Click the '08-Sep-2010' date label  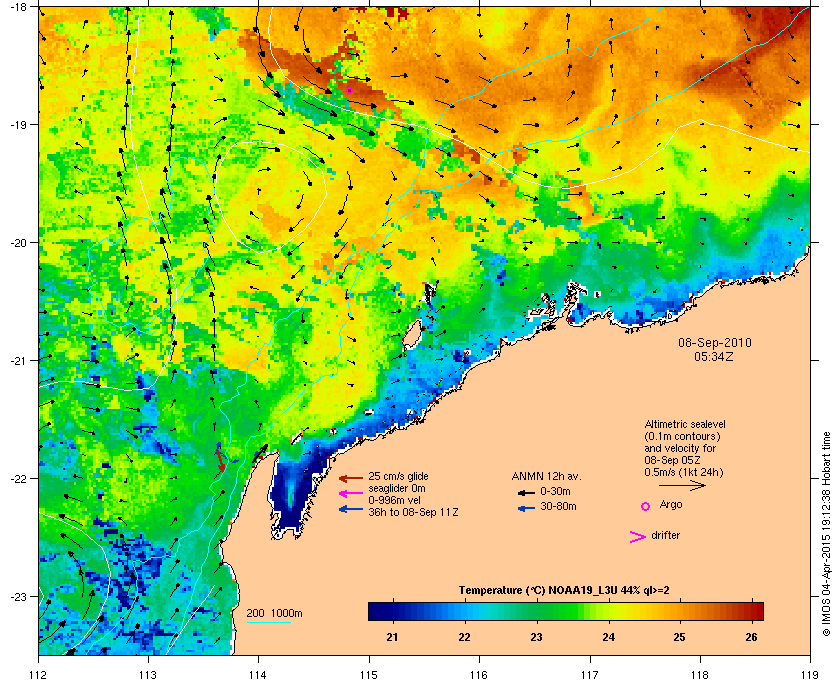point(715,343)
